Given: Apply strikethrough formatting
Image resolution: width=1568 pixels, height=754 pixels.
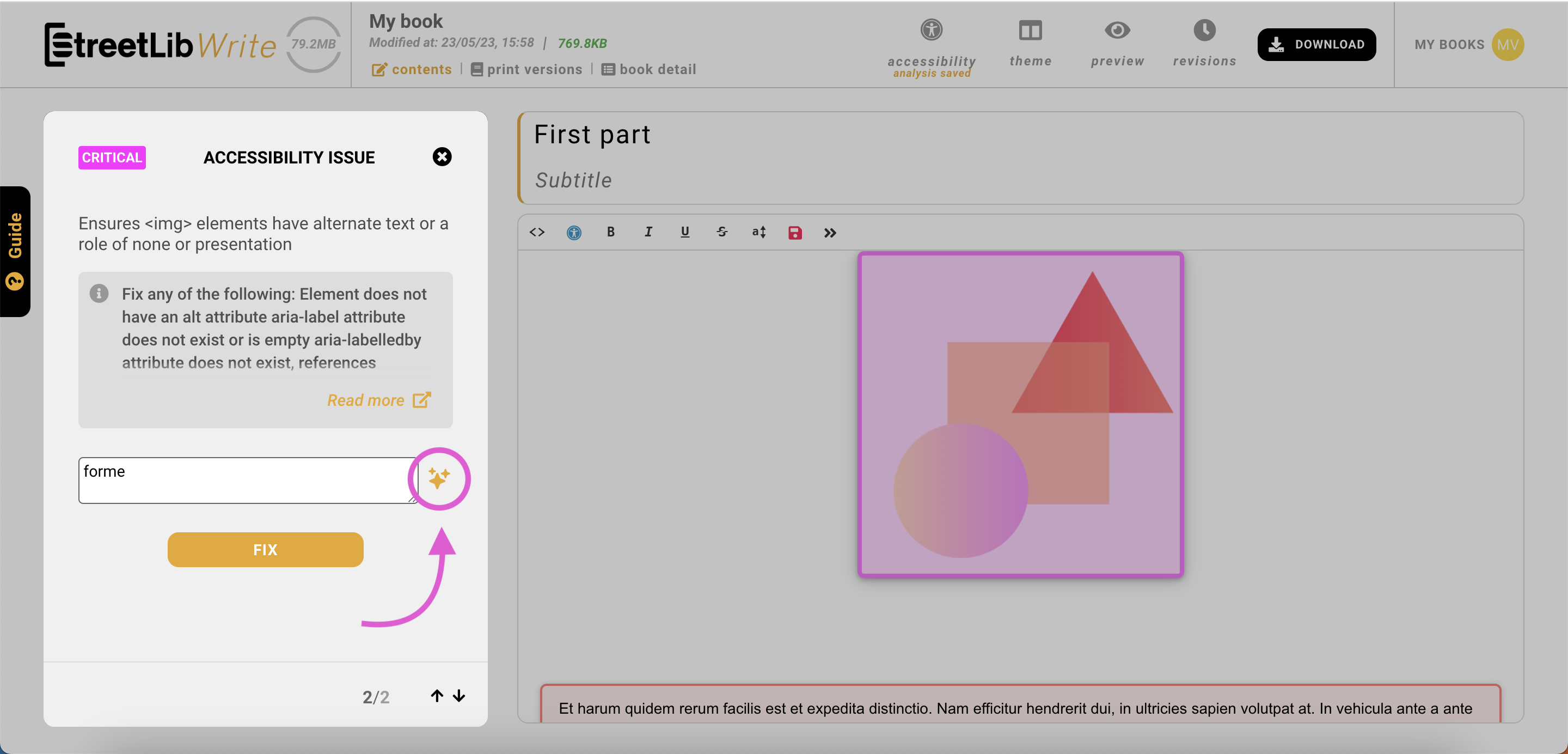Looking at the screenshot, I should [x=722, y=232].
